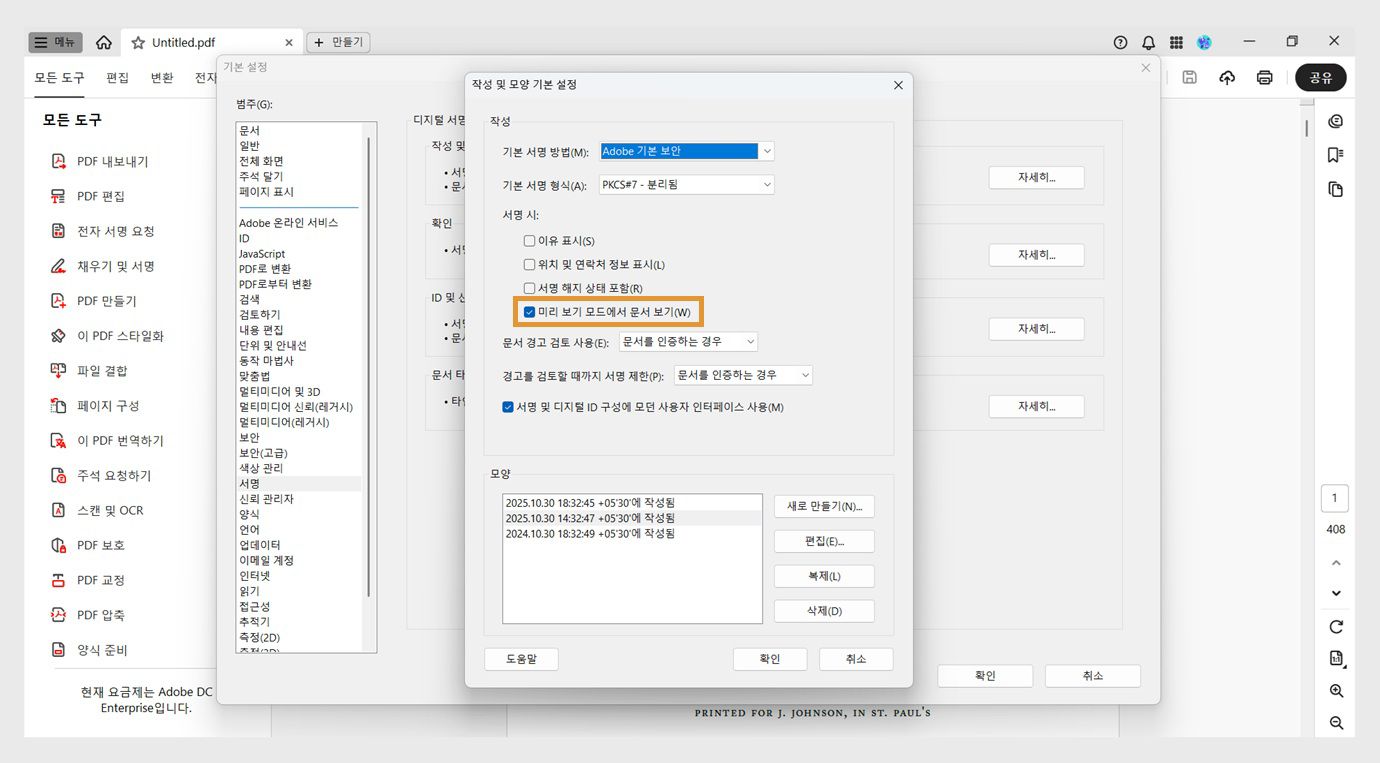Click 편집(E)... appearance button
Image resolution: width=1380 pixels, height=763 pixels.
824,541
